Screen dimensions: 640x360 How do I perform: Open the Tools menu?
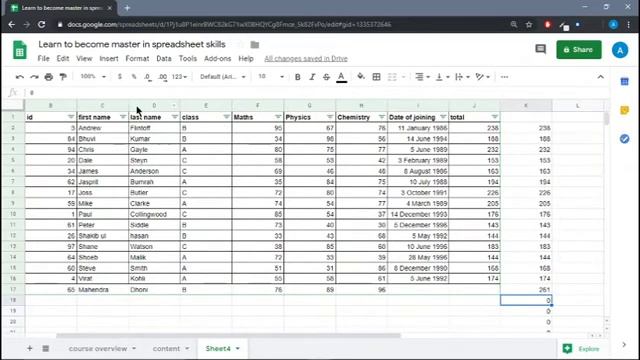pos(188,59)
